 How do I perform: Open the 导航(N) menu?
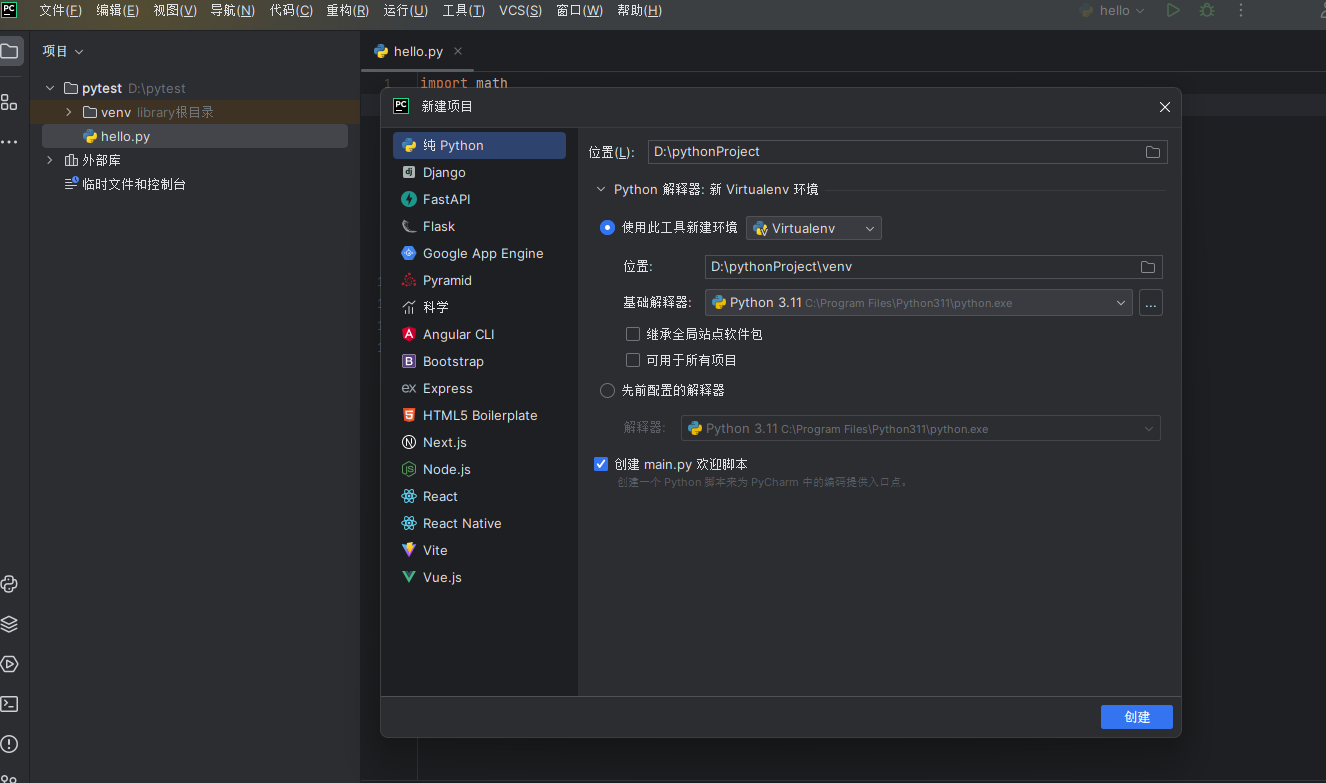(232, 10)
